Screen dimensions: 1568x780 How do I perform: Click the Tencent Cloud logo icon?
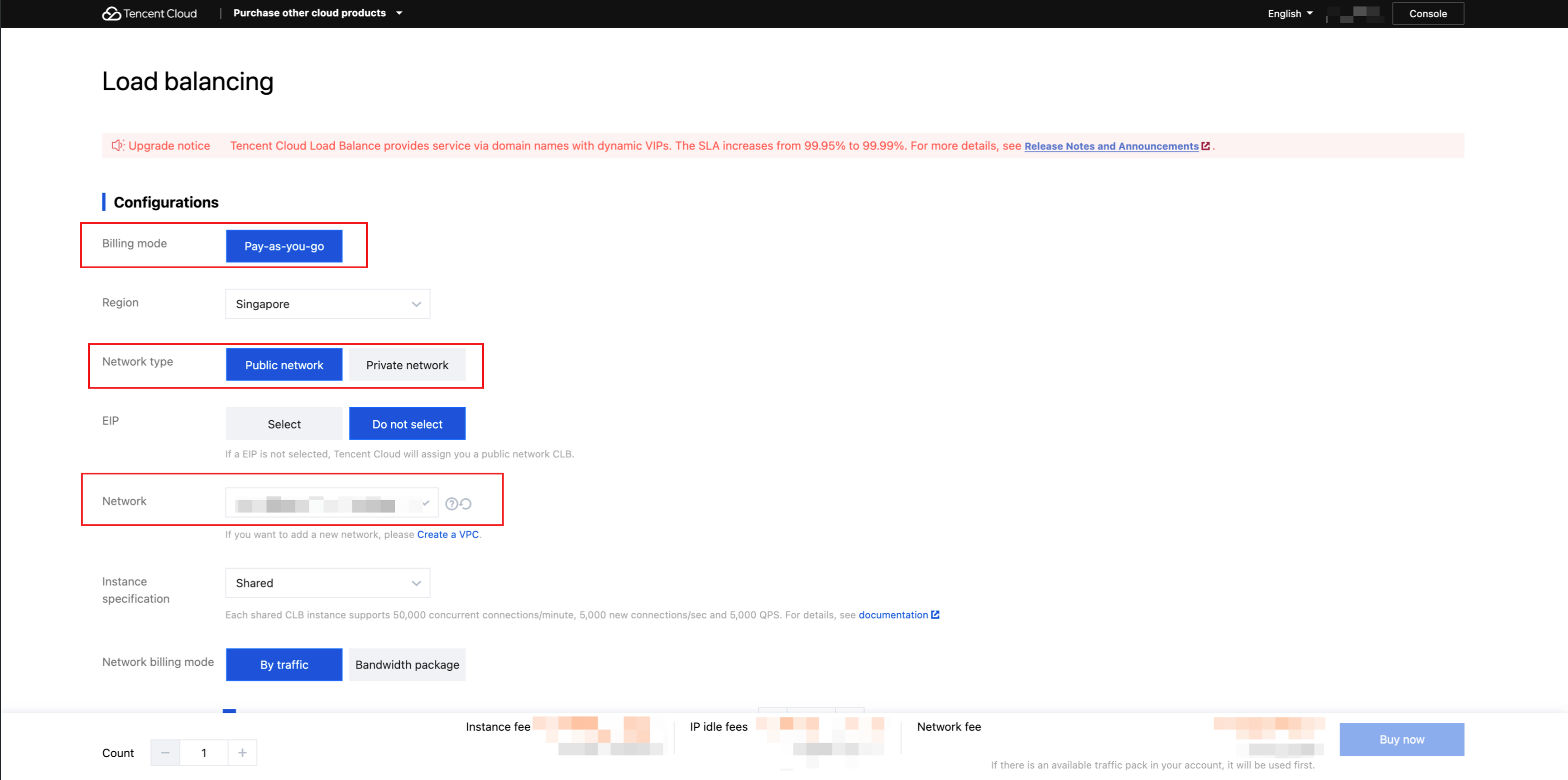(111, 13)
